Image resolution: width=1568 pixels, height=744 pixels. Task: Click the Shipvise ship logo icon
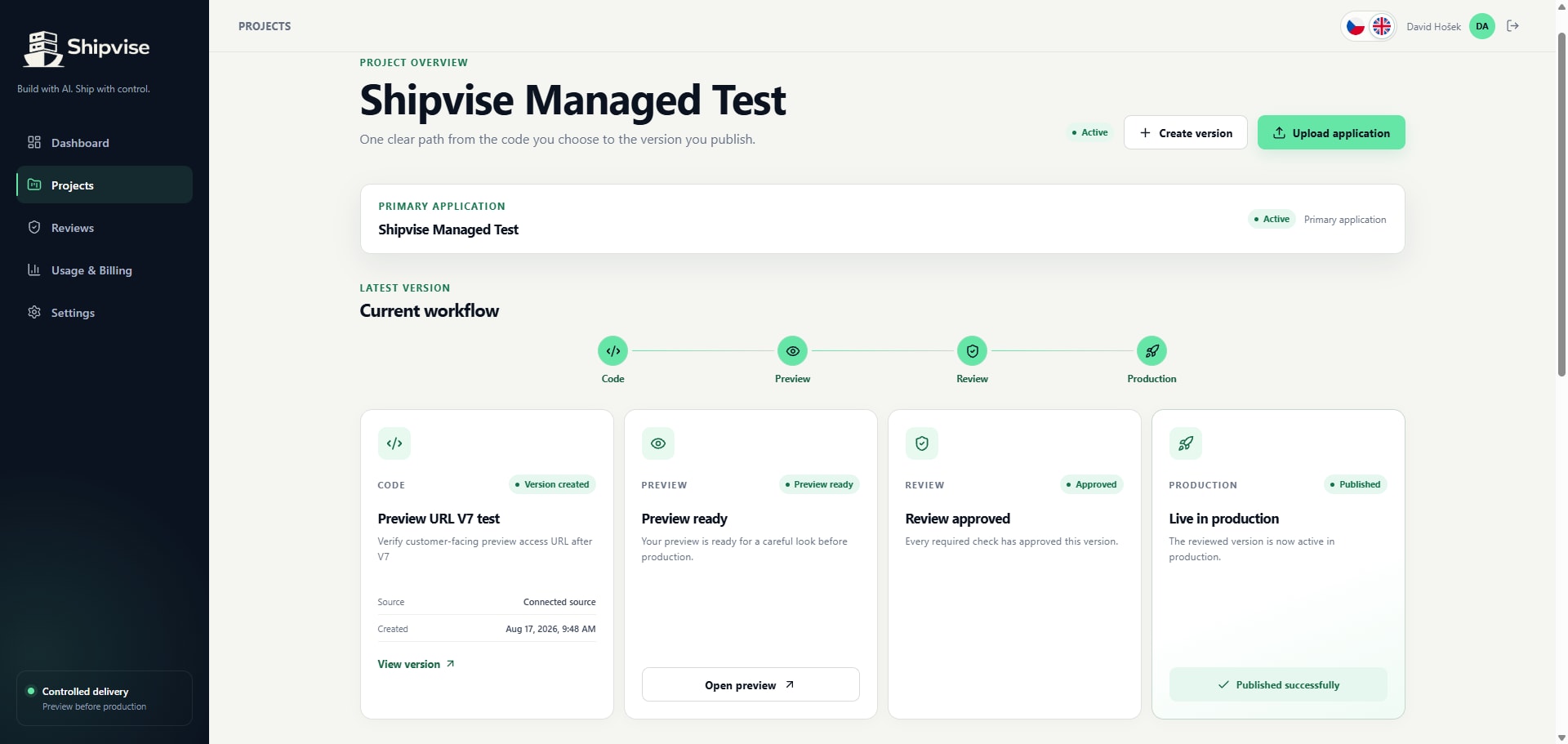42,48
